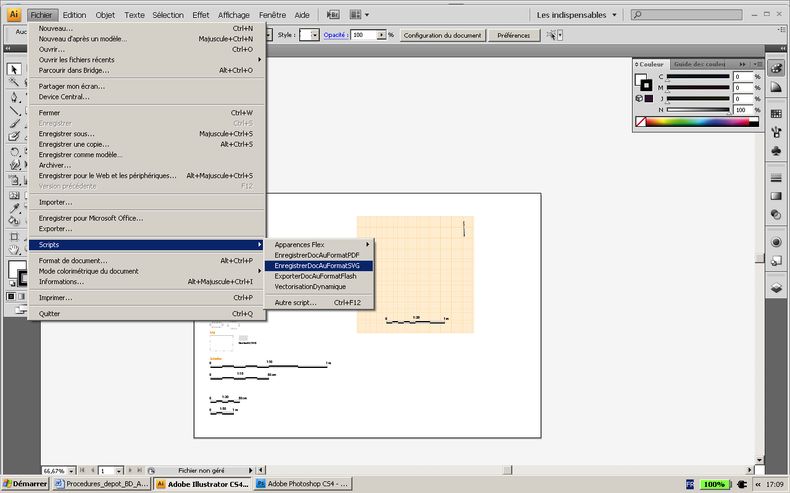Choose EnregistrerDocAuFormatPDF script
The image size is (790, 493).
point(319,255)
